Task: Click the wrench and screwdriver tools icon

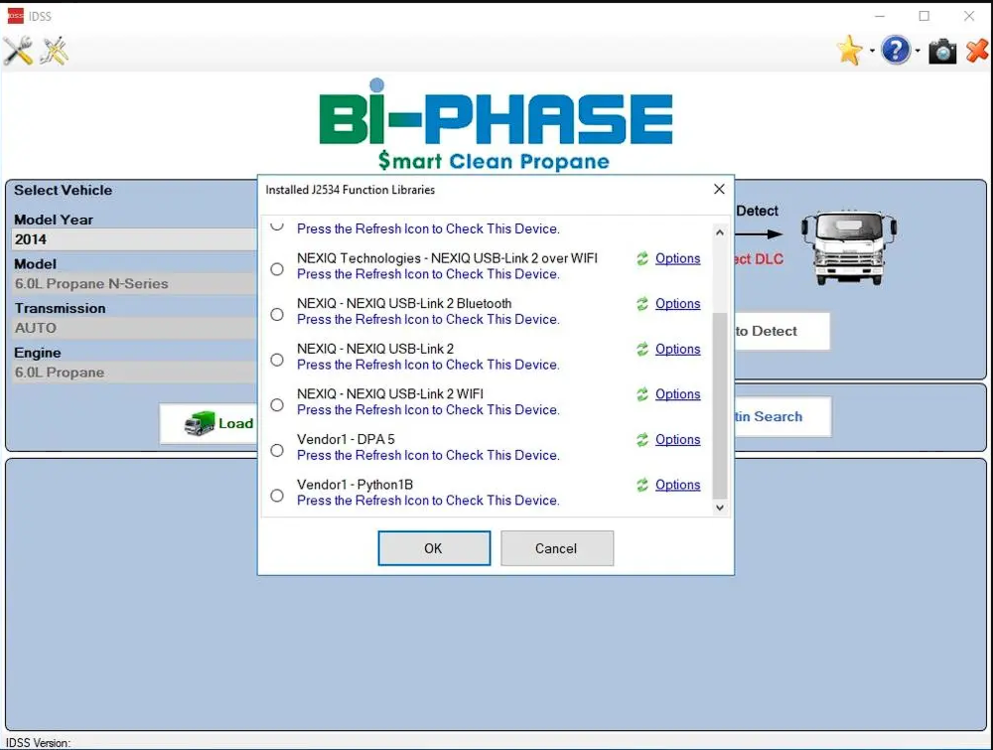Action: (x=17, y=51)
